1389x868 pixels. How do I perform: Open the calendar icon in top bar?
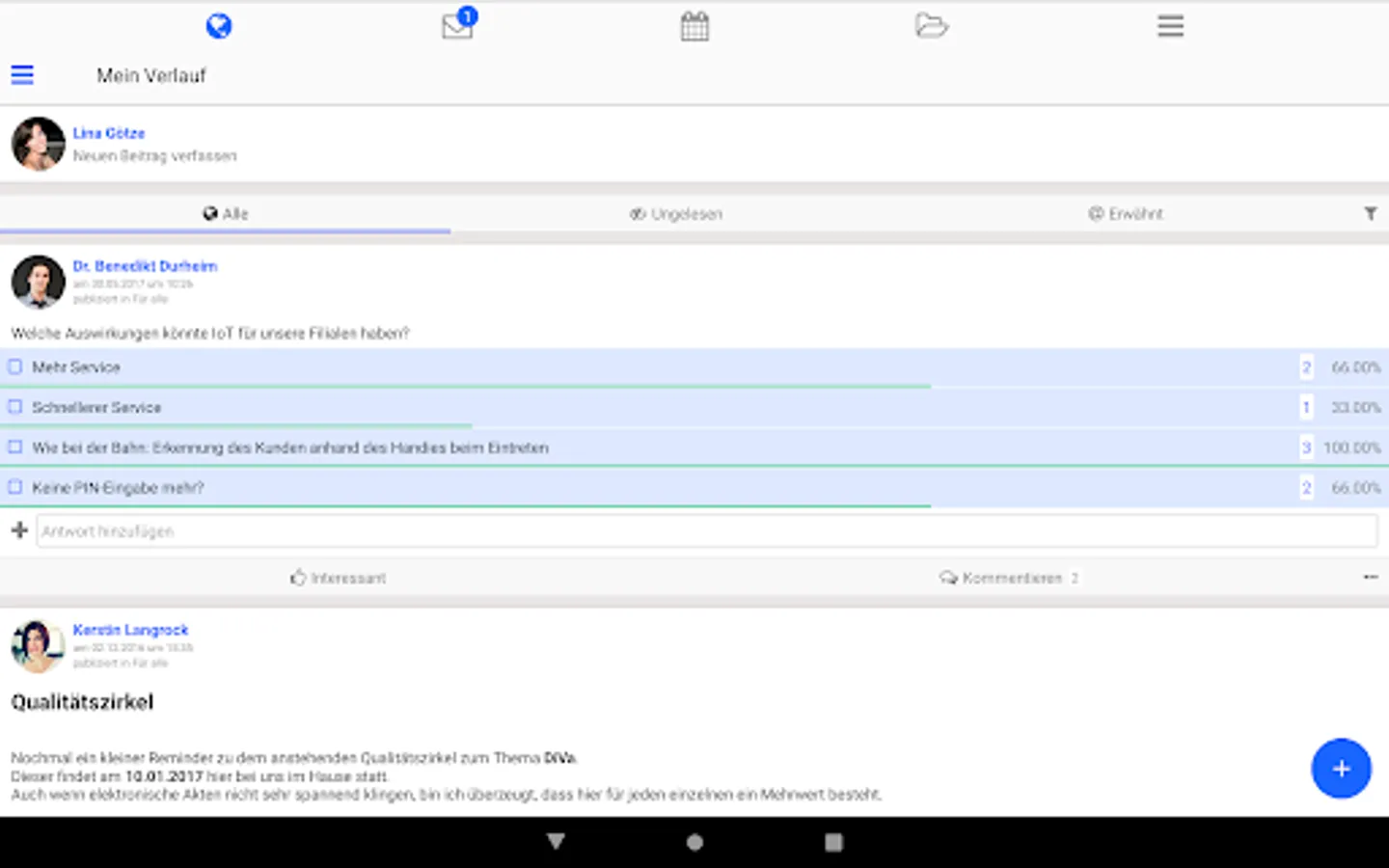[694, 26]
